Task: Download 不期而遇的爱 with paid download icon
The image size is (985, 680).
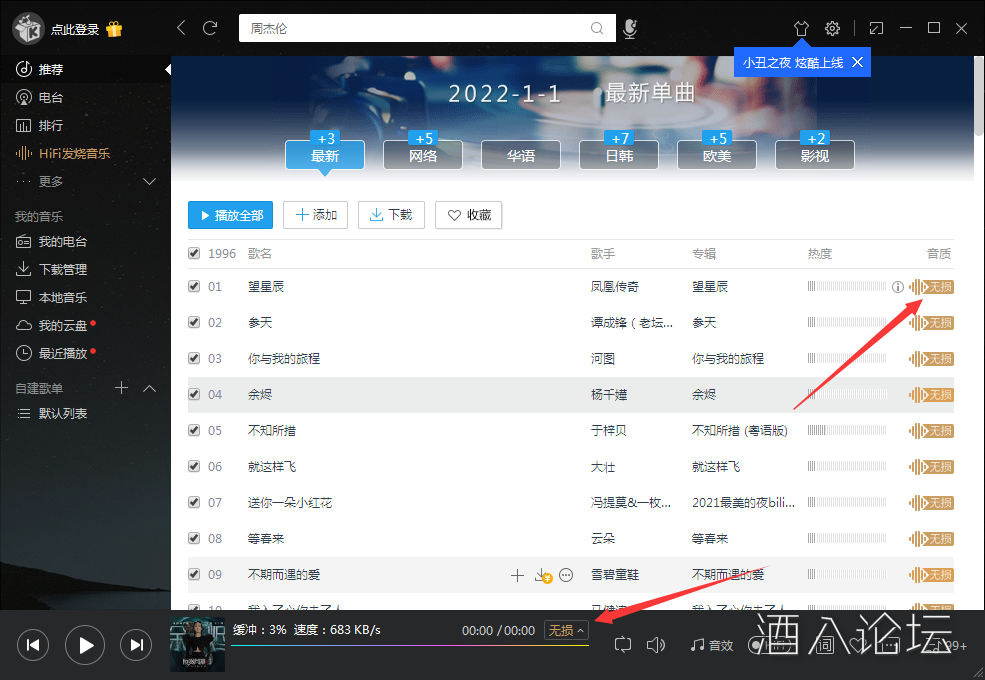Action: 543,575
